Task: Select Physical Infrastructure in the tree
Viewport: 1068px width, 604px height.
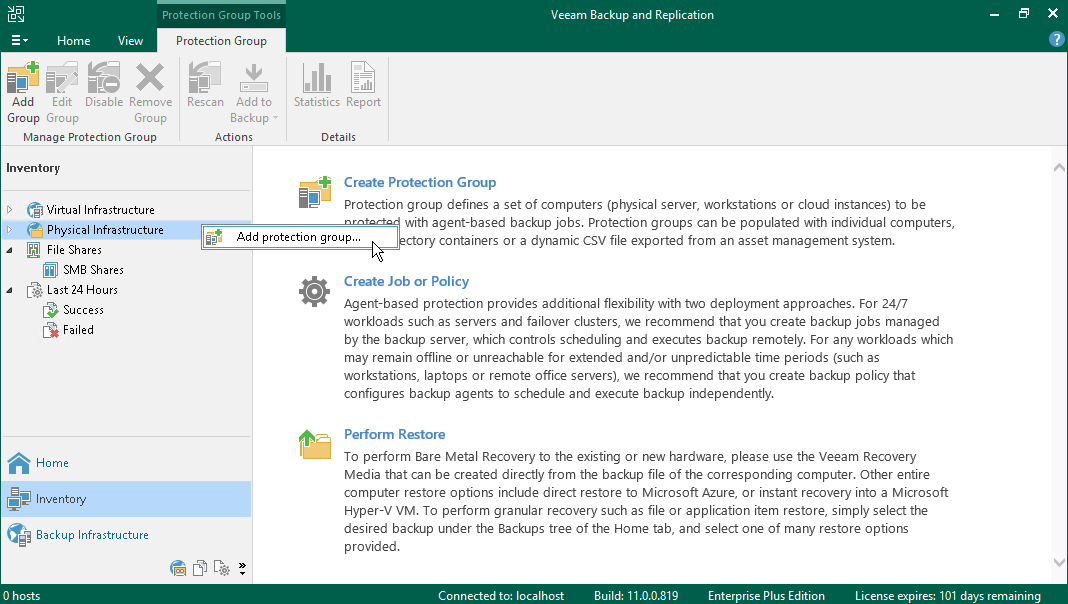Action: (105, 229)
